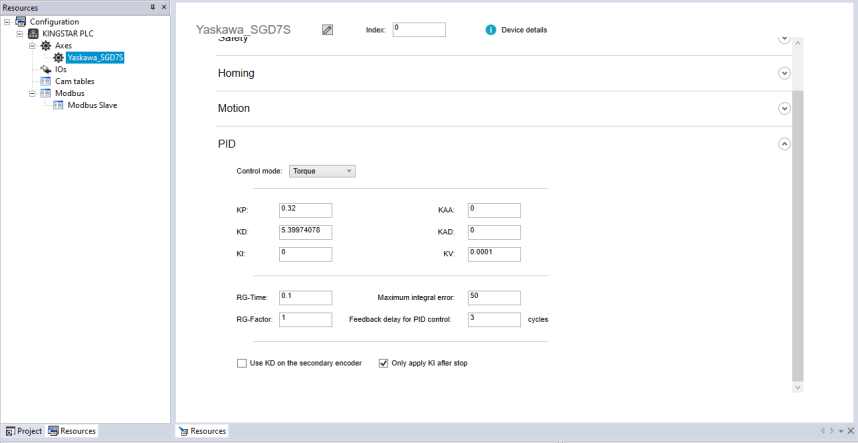Open Device details info icon
Image resolution: width=858 pixels, height=443 pixels.
(x=491, y=30)
